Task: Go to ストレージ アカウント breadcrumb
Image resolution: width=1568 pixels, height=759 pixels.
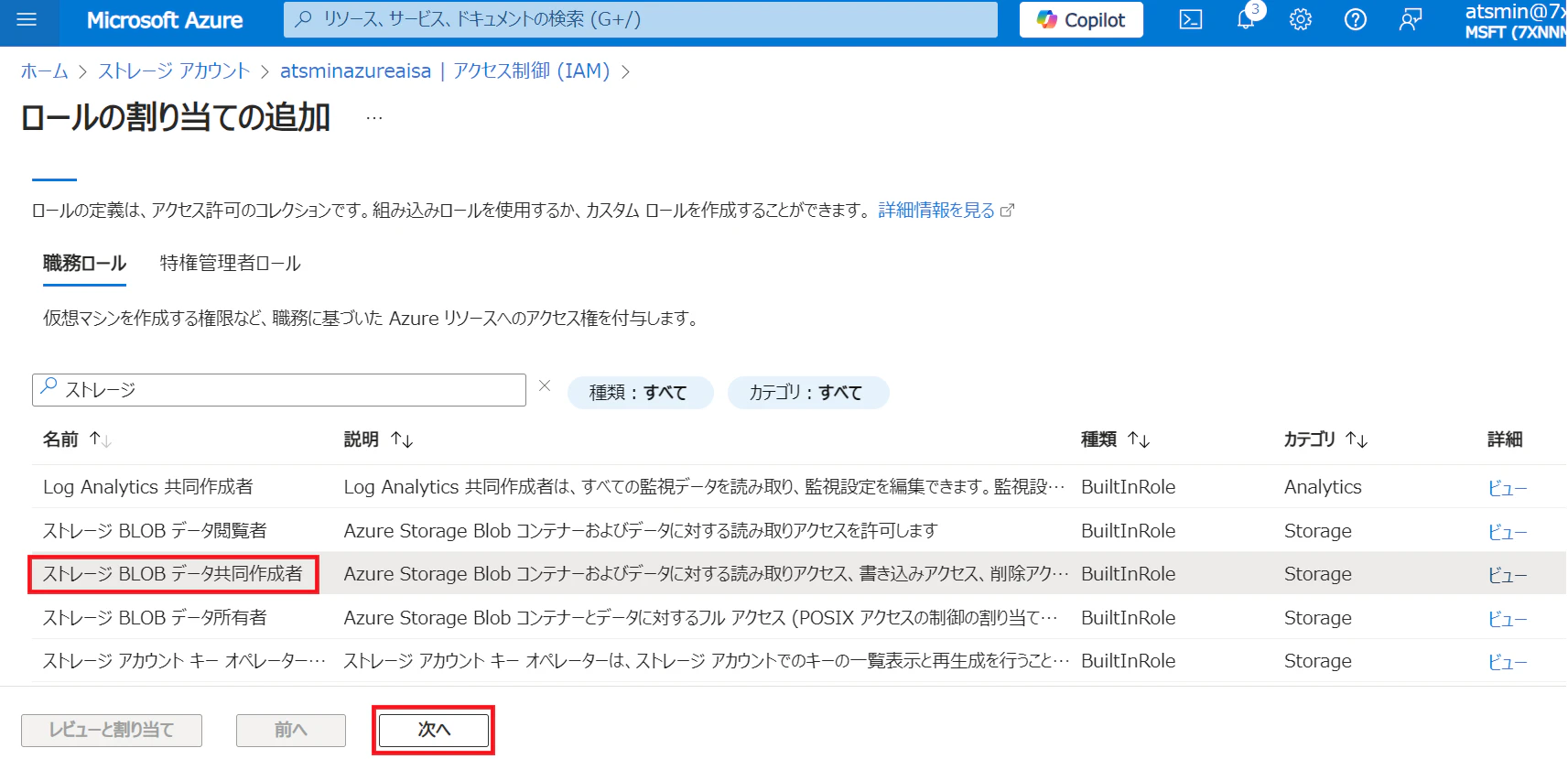Action: (x=174, y=71)
